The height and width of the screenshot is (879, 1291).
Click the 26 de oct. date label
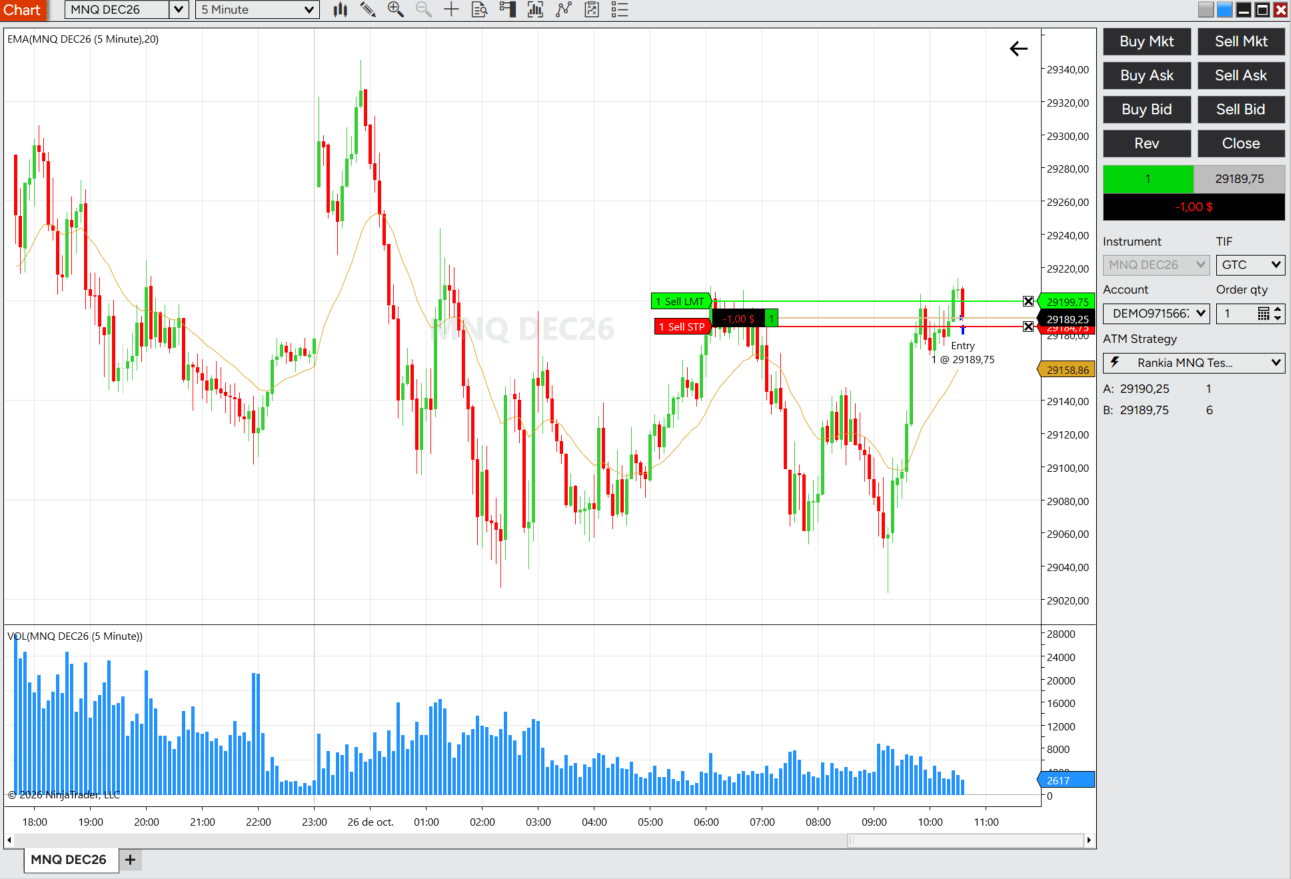coord(370,822)
